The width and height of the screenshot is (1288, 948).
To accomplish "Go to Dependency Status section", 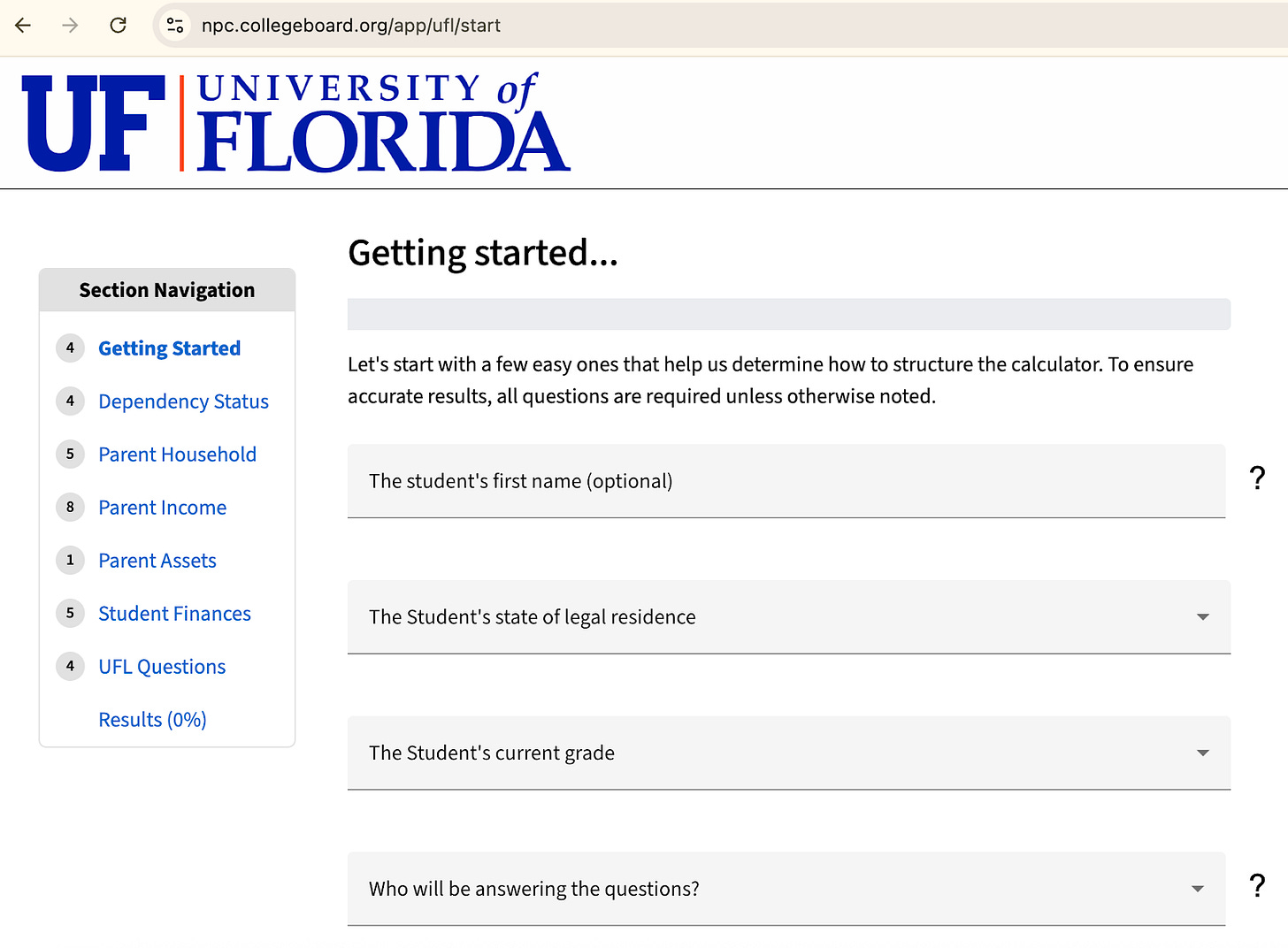I will click(x=183, y=401).
